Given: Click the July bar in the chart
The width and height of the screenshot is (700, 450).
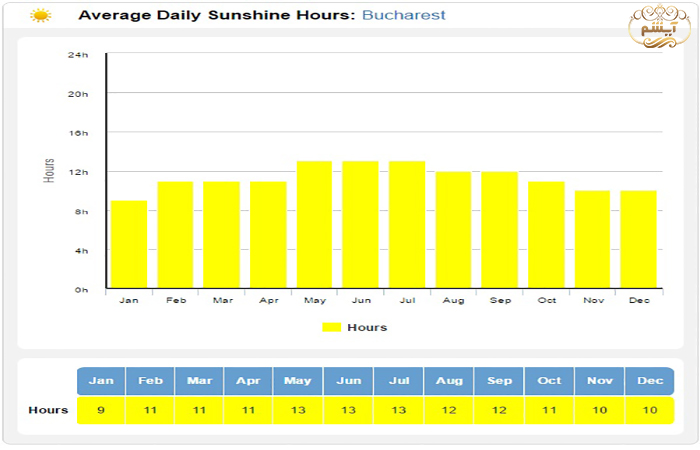Looking at the screenshot, I should [407, 225].
